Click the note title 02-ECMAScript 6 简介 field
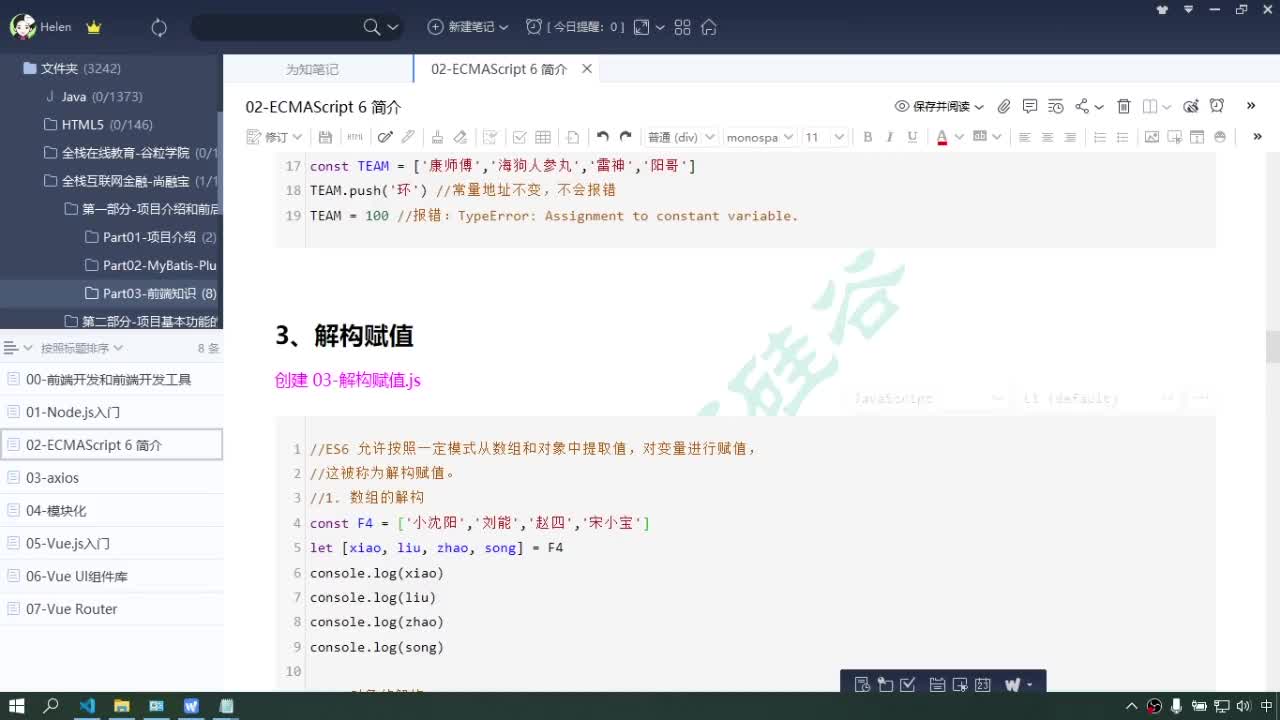Viewport: 1280px width, 720px height. 323,107
